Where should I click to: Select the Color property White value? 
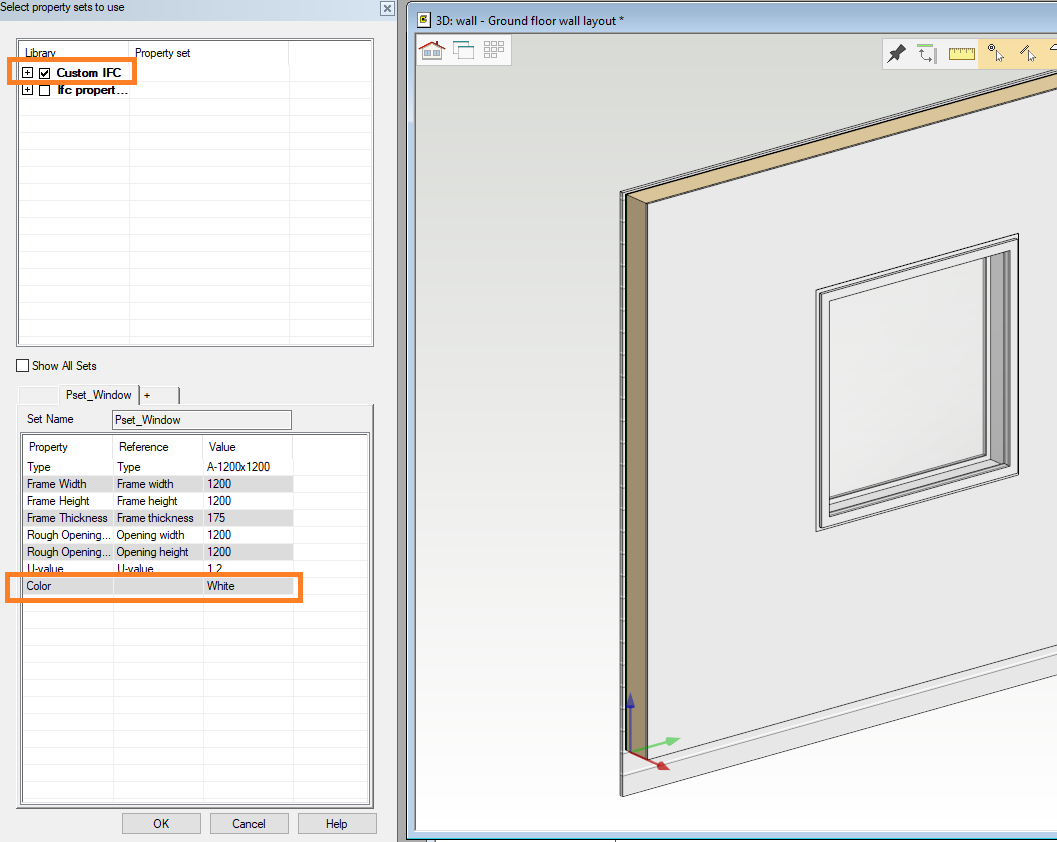(247, 586)
